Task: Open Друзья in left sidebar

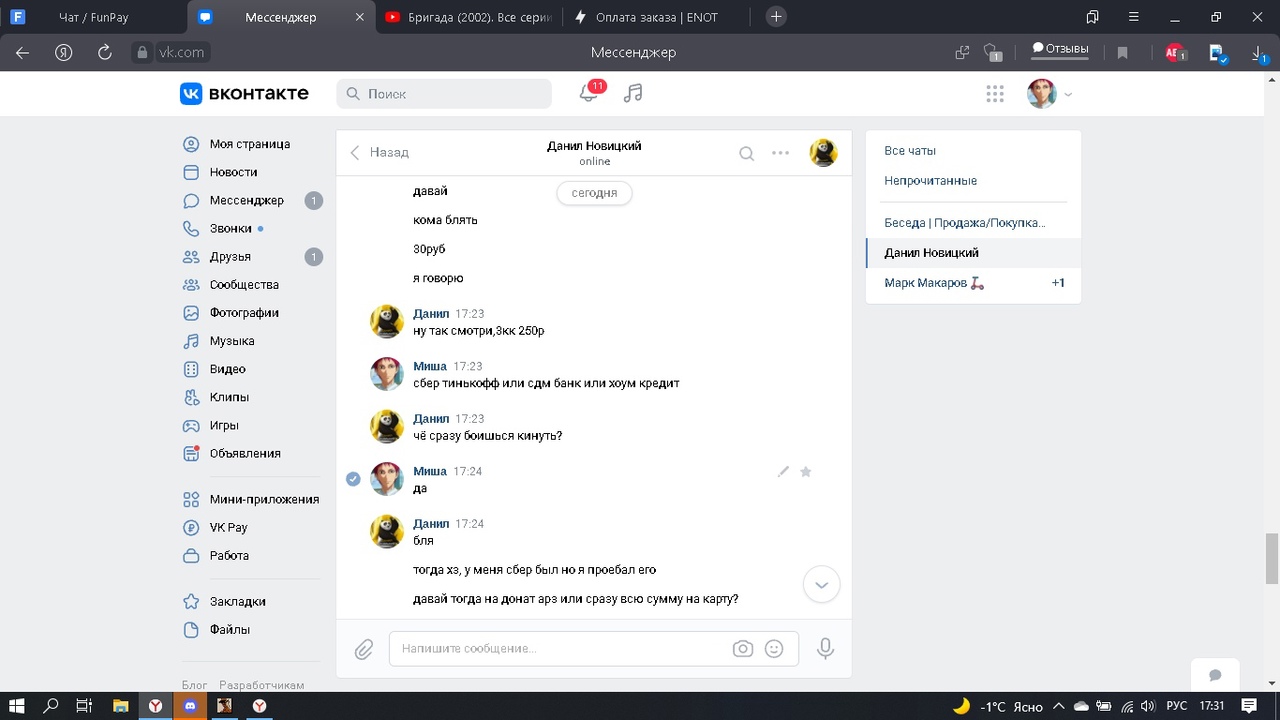Action: click(230, 257)
